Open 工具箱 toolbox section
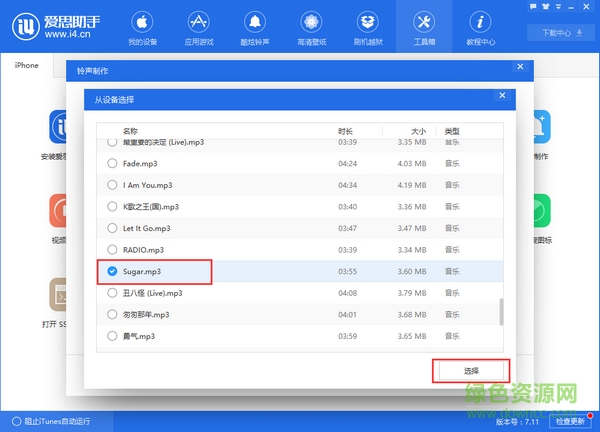The image size is (600, 432). 423,28
